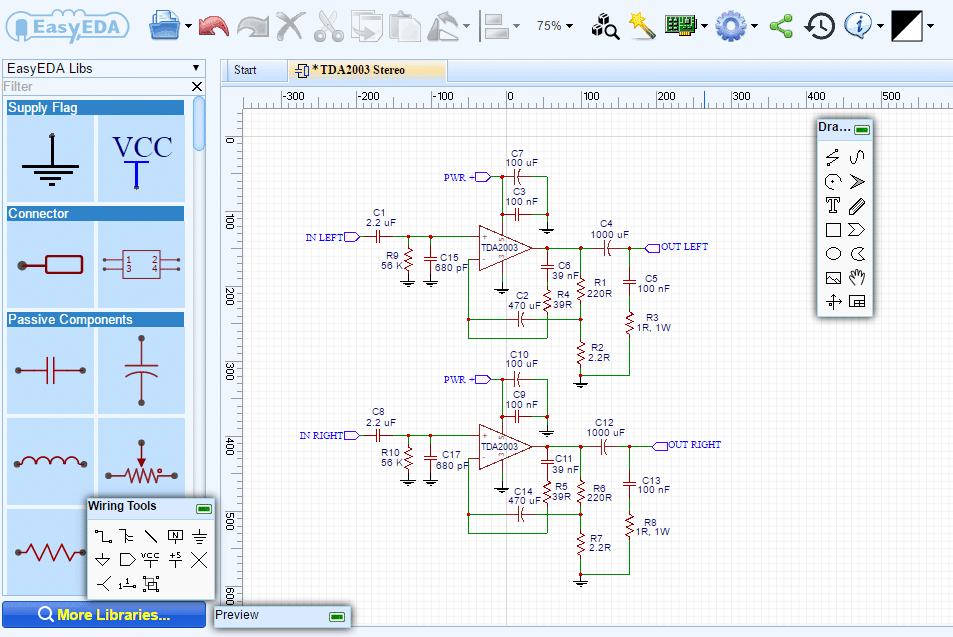This screenshot has height=637, width=953.
Task: Click the Redo arrow in toolbar
Action: pyautogui.click(x=252, y=26)
